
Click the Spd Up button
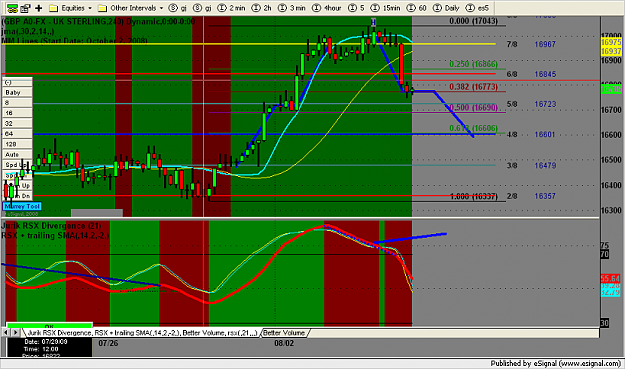18,165
